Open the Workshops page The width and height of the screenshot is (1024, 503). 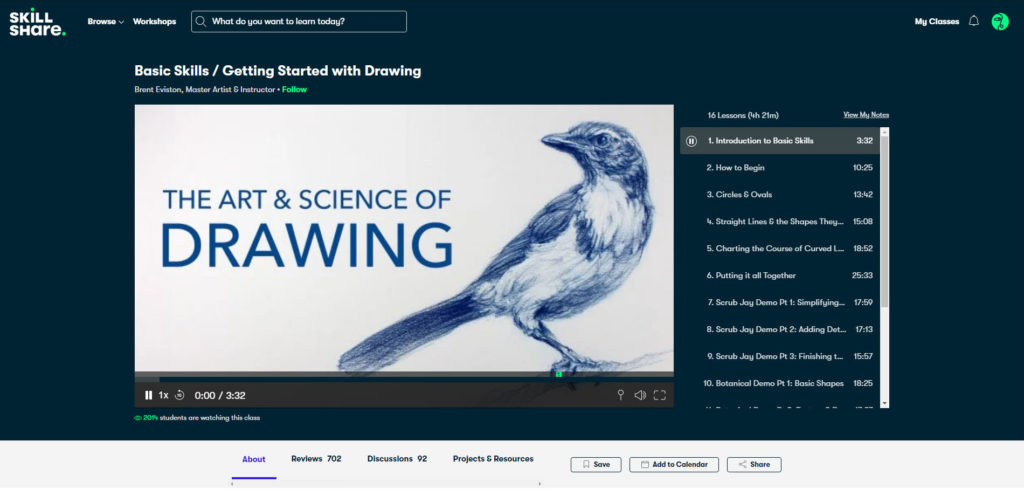click(x=154, y=22)
